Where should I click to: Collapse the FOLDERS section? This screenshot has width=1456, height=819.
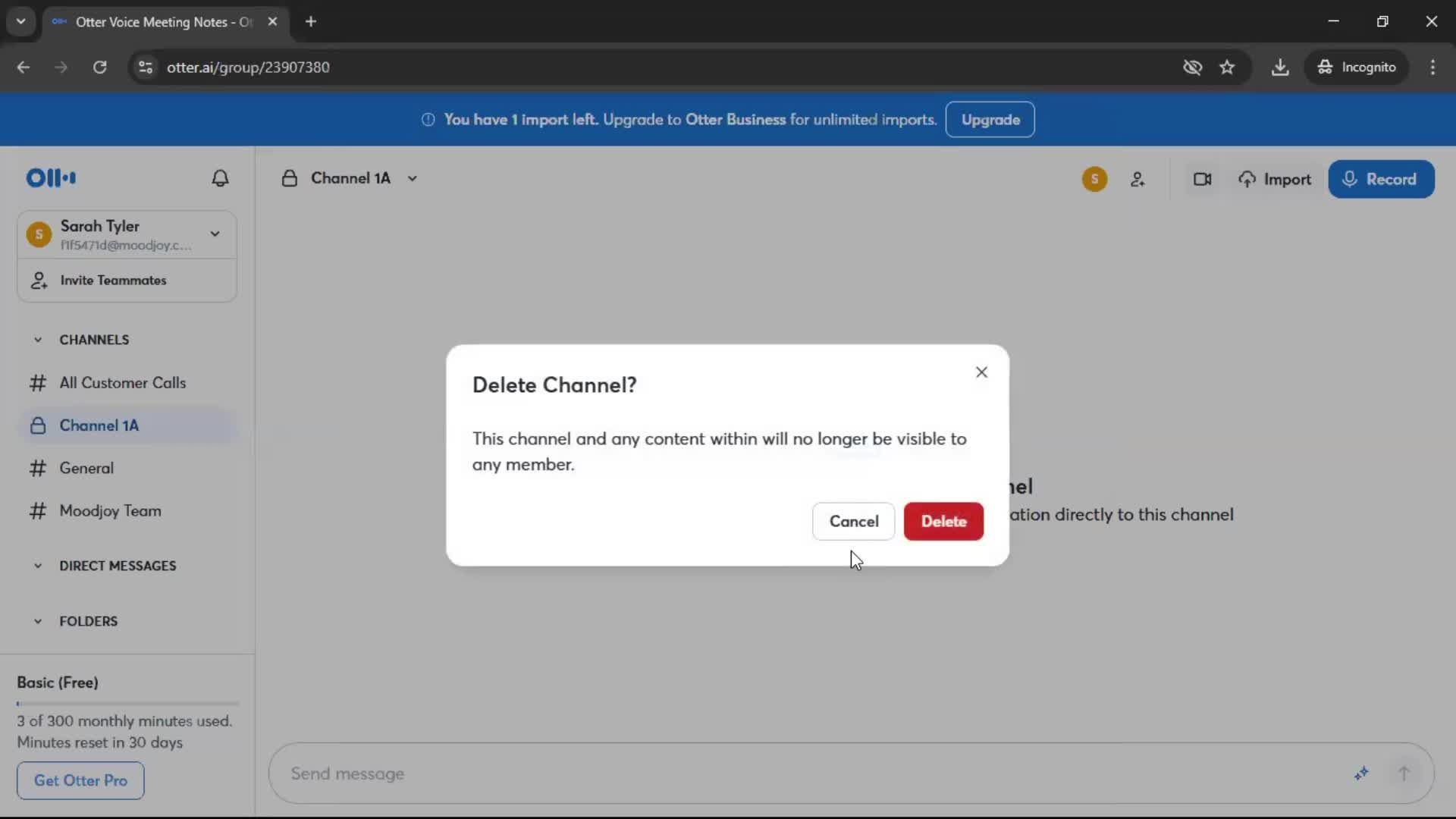pos(38,621)
